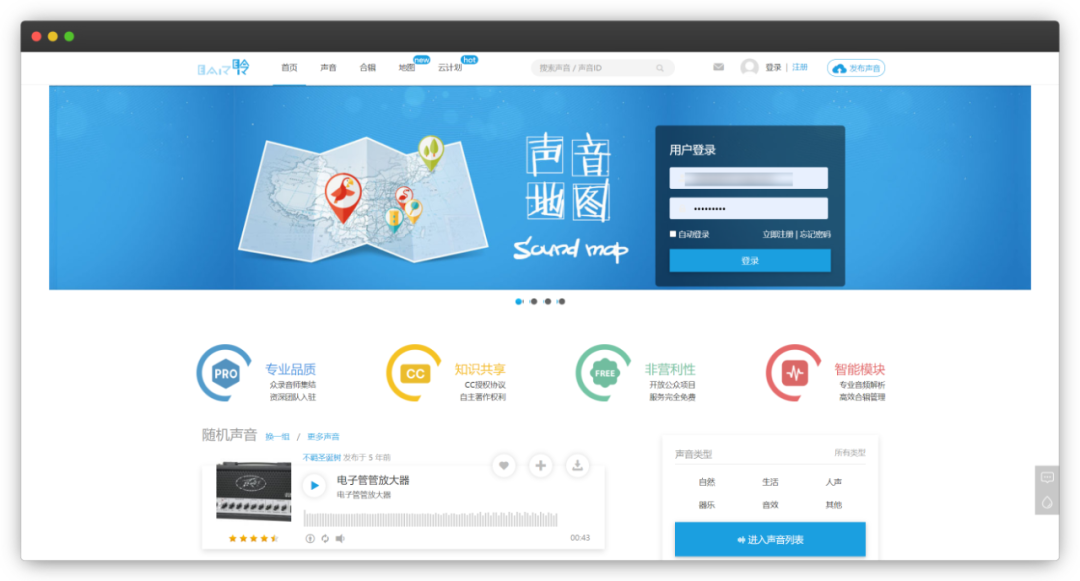Select the 音效 sound category
Viewport: 1080px width, 581px height.
[x=771, y=504]
